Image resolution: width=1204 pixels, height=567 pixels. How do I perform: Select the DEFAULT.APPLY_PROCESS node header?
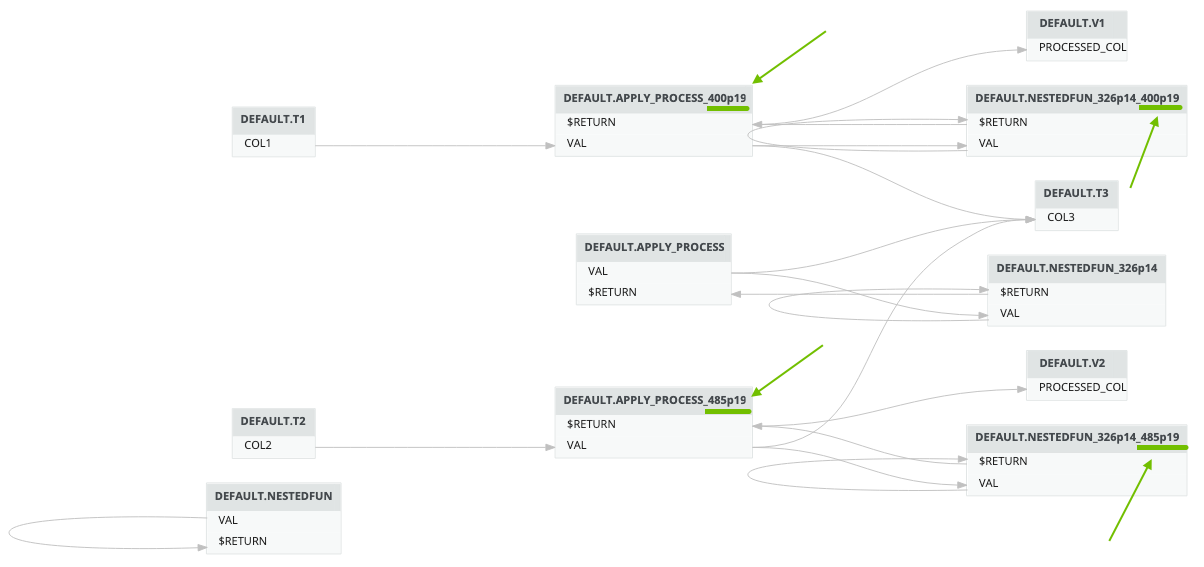click(x=654, y=247)
